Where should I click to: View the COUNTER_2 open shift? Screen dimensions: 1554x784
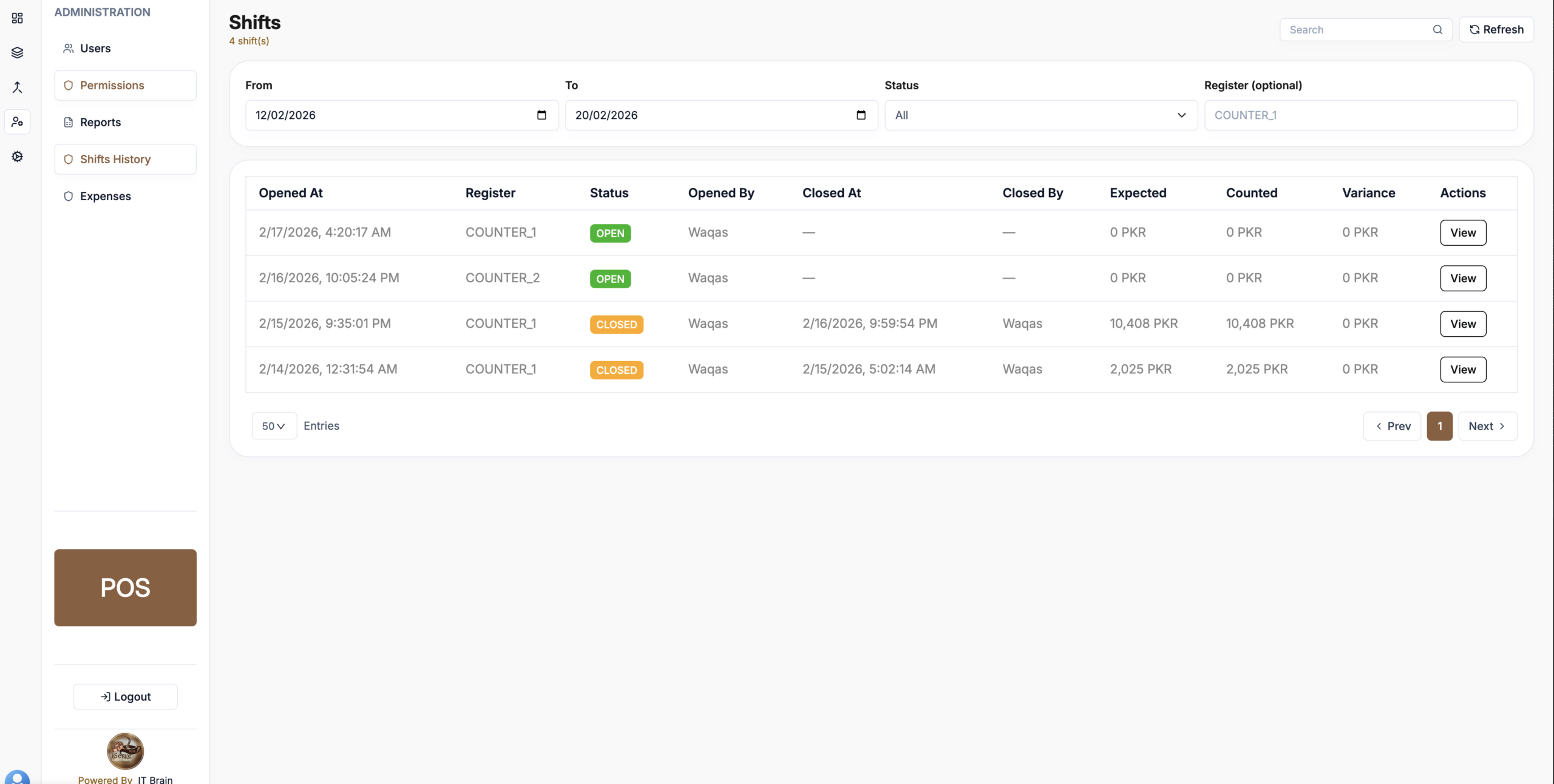coord(1462,279)
